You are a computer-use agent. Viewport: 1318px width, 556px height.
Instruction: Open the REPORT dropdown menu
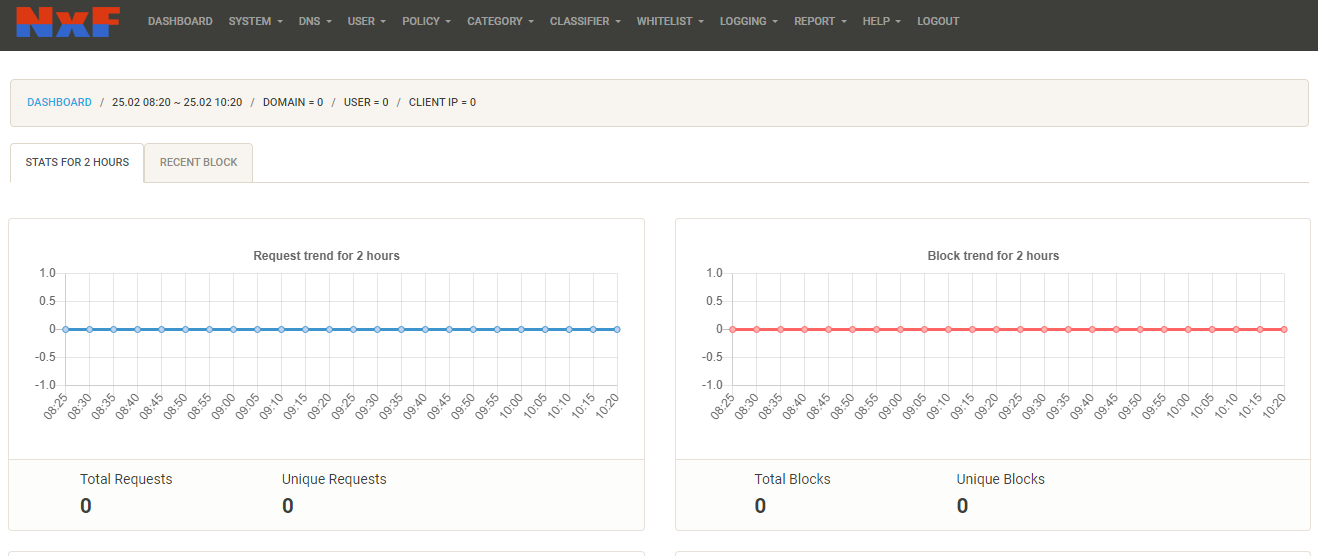pyautogui.click(x=820, y=21)
